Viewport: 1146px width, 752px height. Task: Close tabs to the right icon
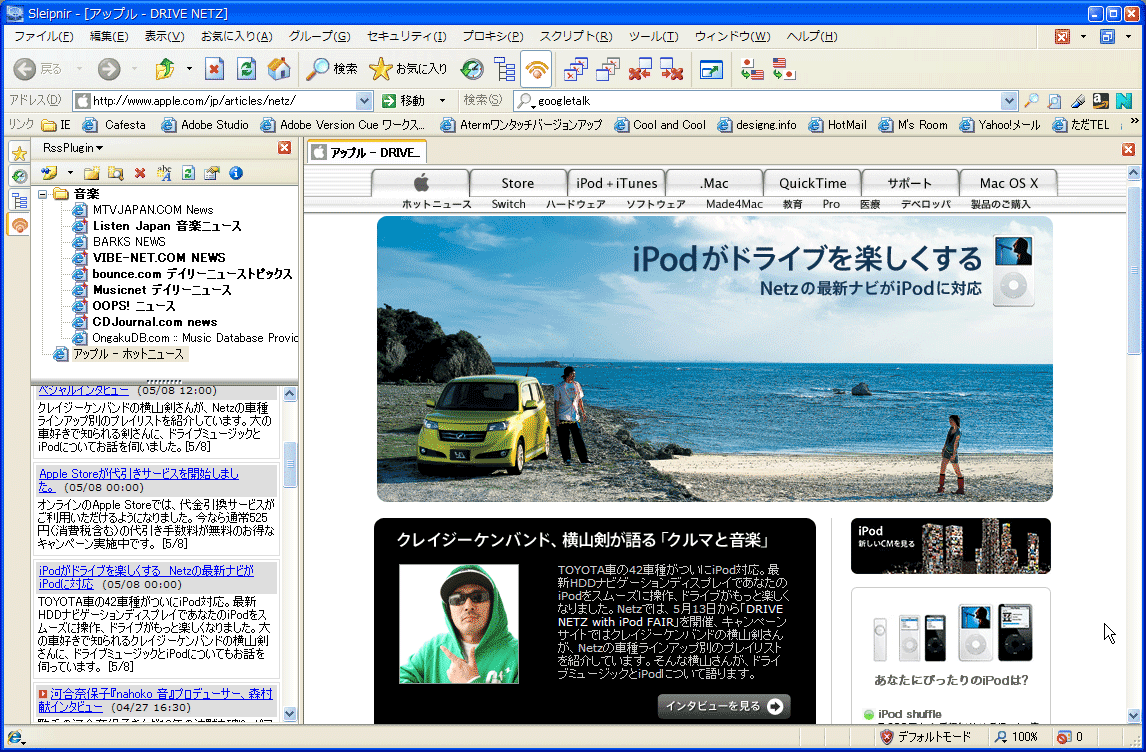[x=672, y=69]
